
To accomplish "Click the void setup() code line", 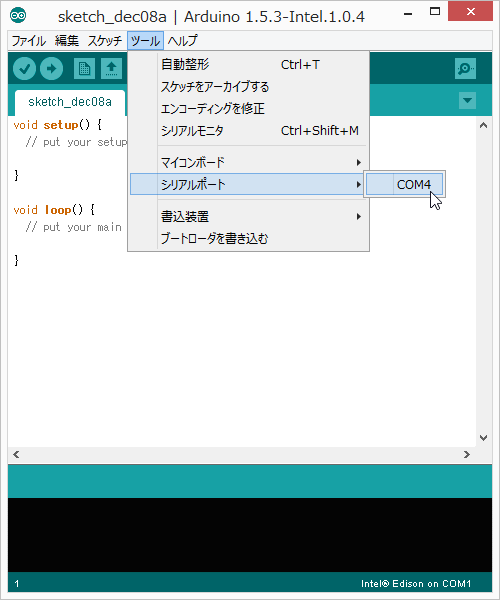I will tap(57, 125).
